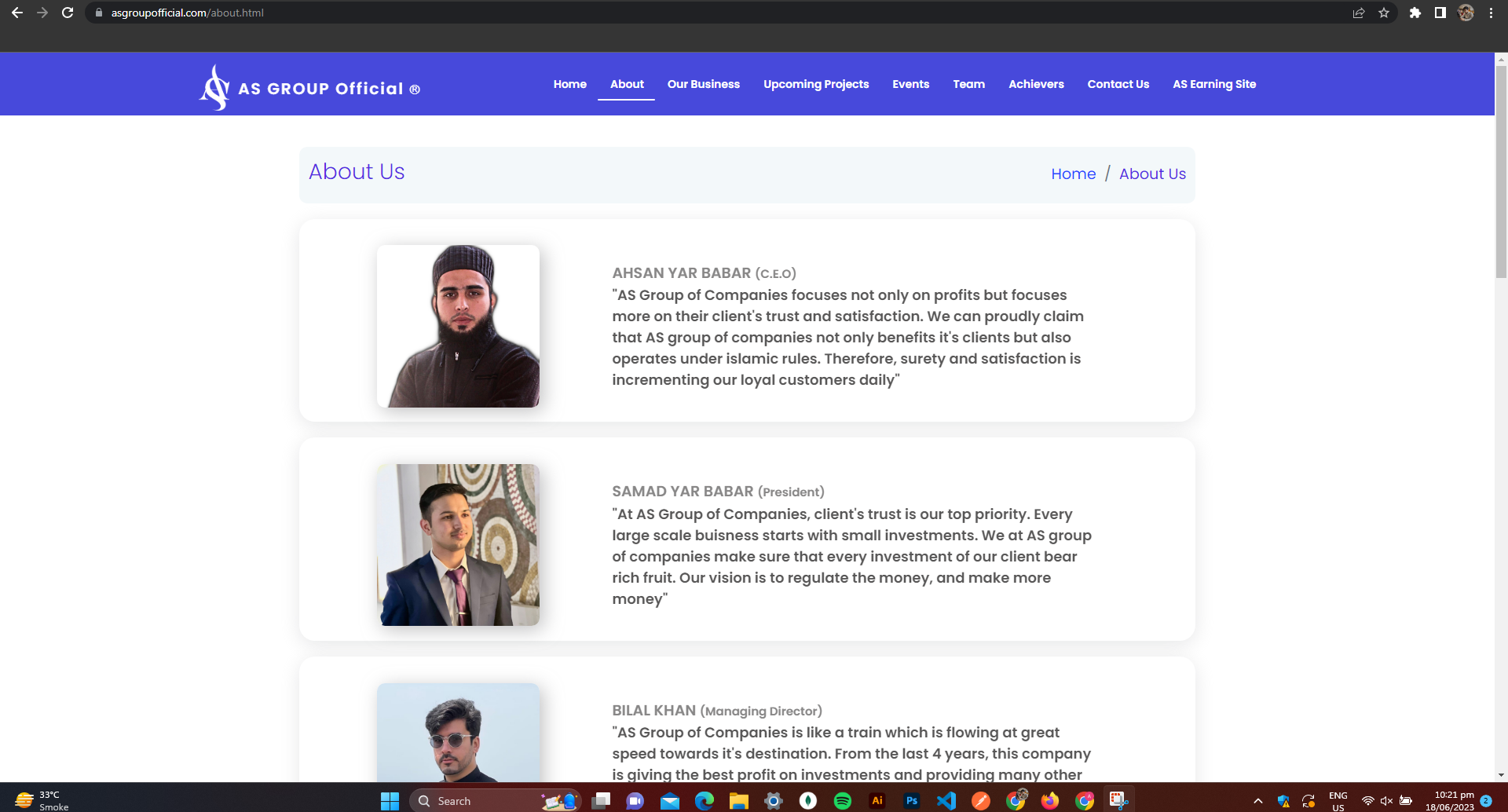Open the Teams Chat taskbar icon

(635, 801)
